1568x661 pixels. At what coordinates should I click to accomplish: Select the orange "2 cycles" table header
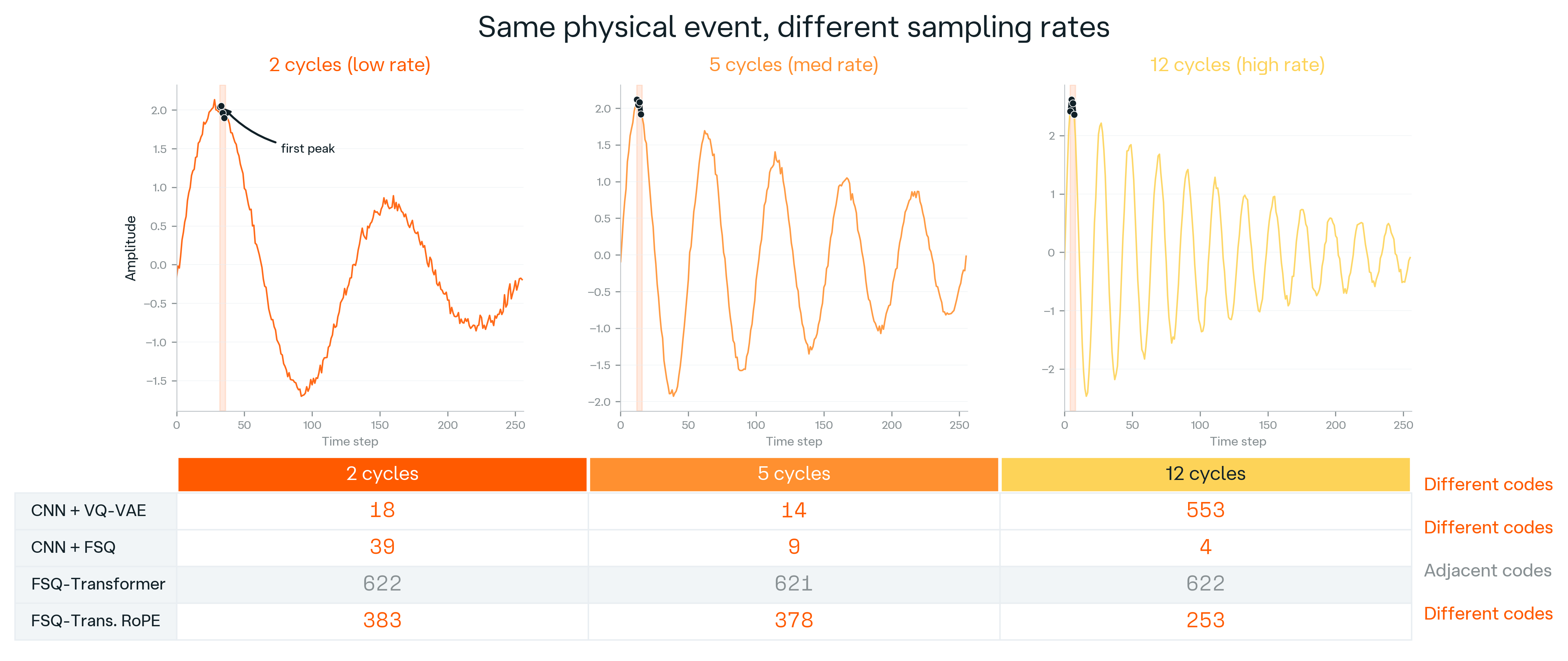pyautogui.click(x=382, y=474)
